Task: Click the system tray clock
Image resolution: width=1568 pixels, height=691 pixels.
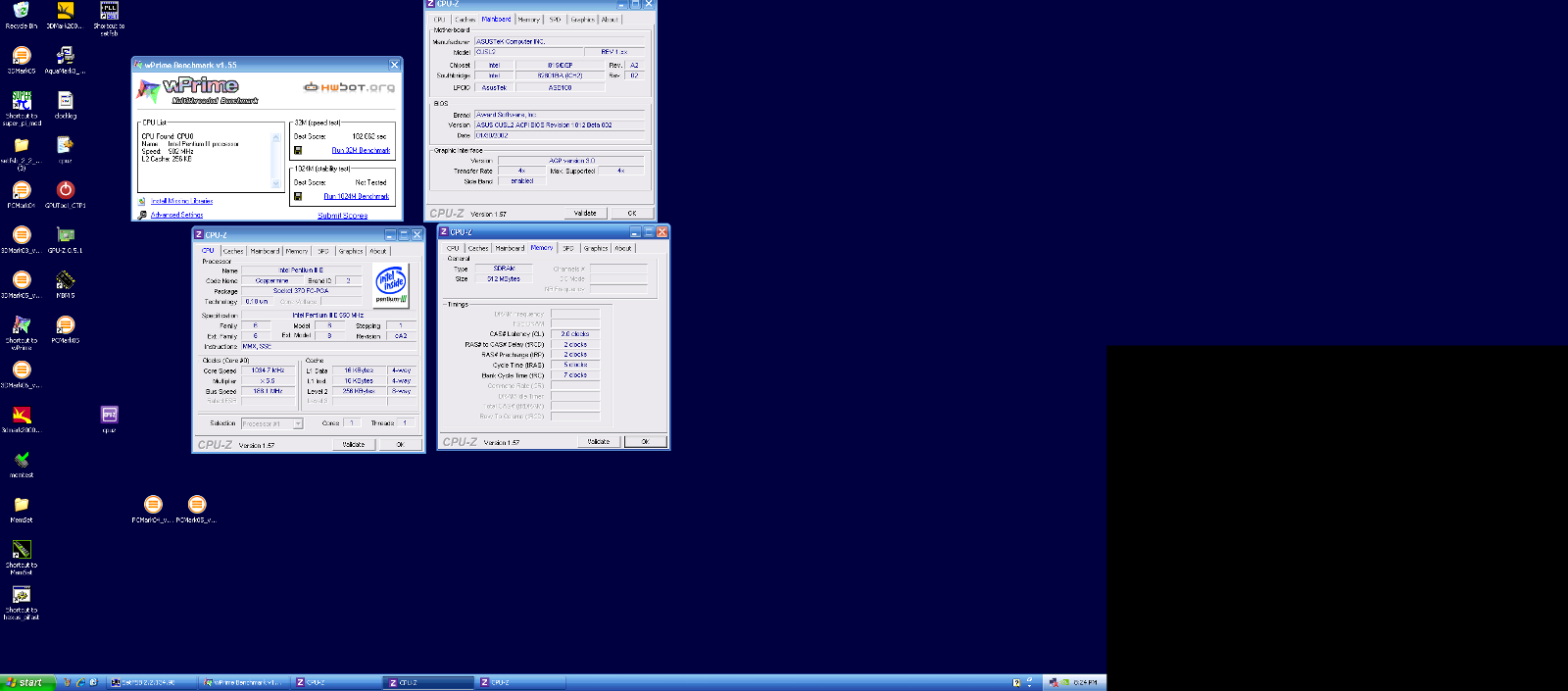Action: click(x=1085, y=682)
